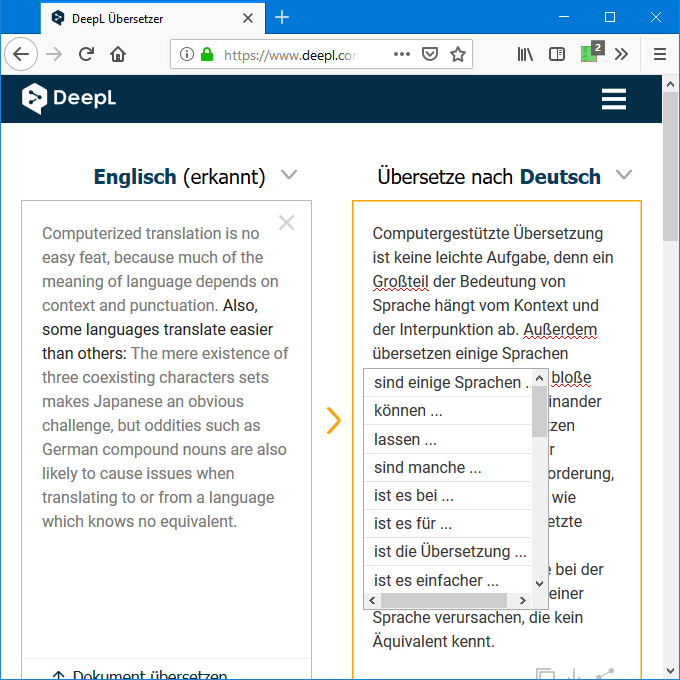This screenshot has width=680, height=680.
Task: Choose suggestion 'ist die Übersetzung ...'
Action: coord(448,552)
